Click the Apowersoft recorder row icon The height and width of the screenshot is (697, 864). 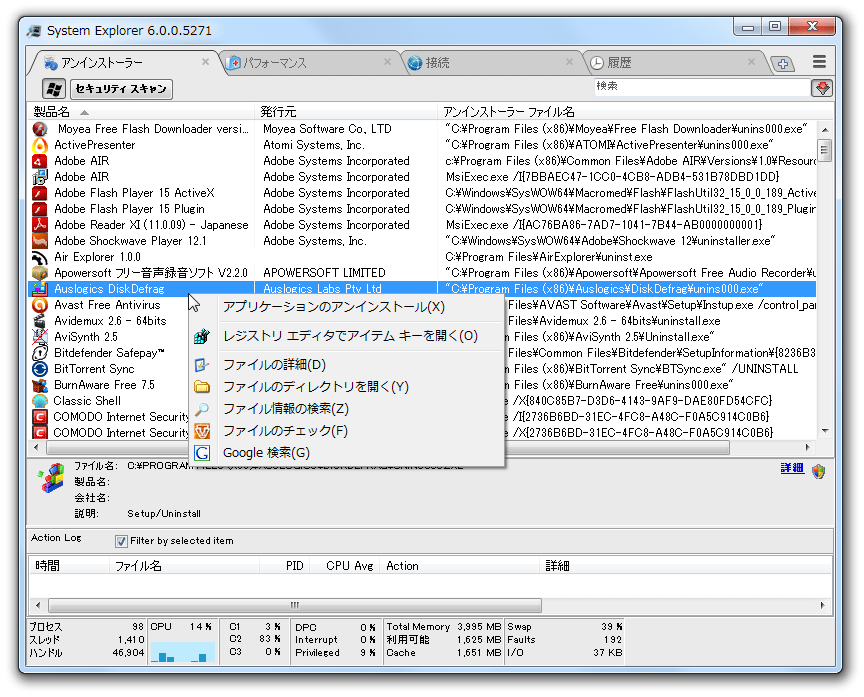pos(40,273)
